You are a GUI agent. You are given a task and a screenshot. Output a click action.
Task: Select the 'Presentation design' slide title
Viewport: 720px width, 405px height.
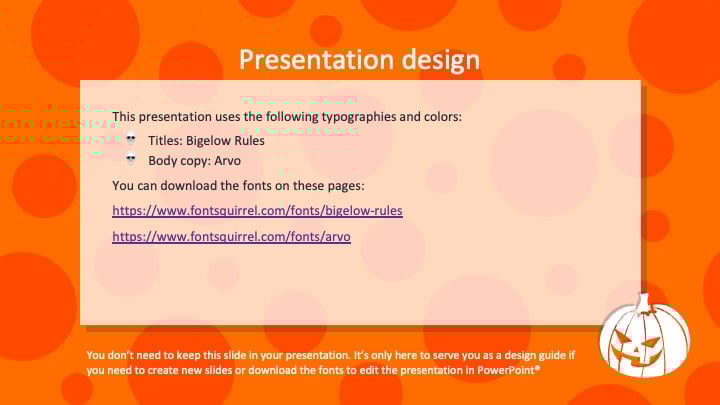pos(360,60)
